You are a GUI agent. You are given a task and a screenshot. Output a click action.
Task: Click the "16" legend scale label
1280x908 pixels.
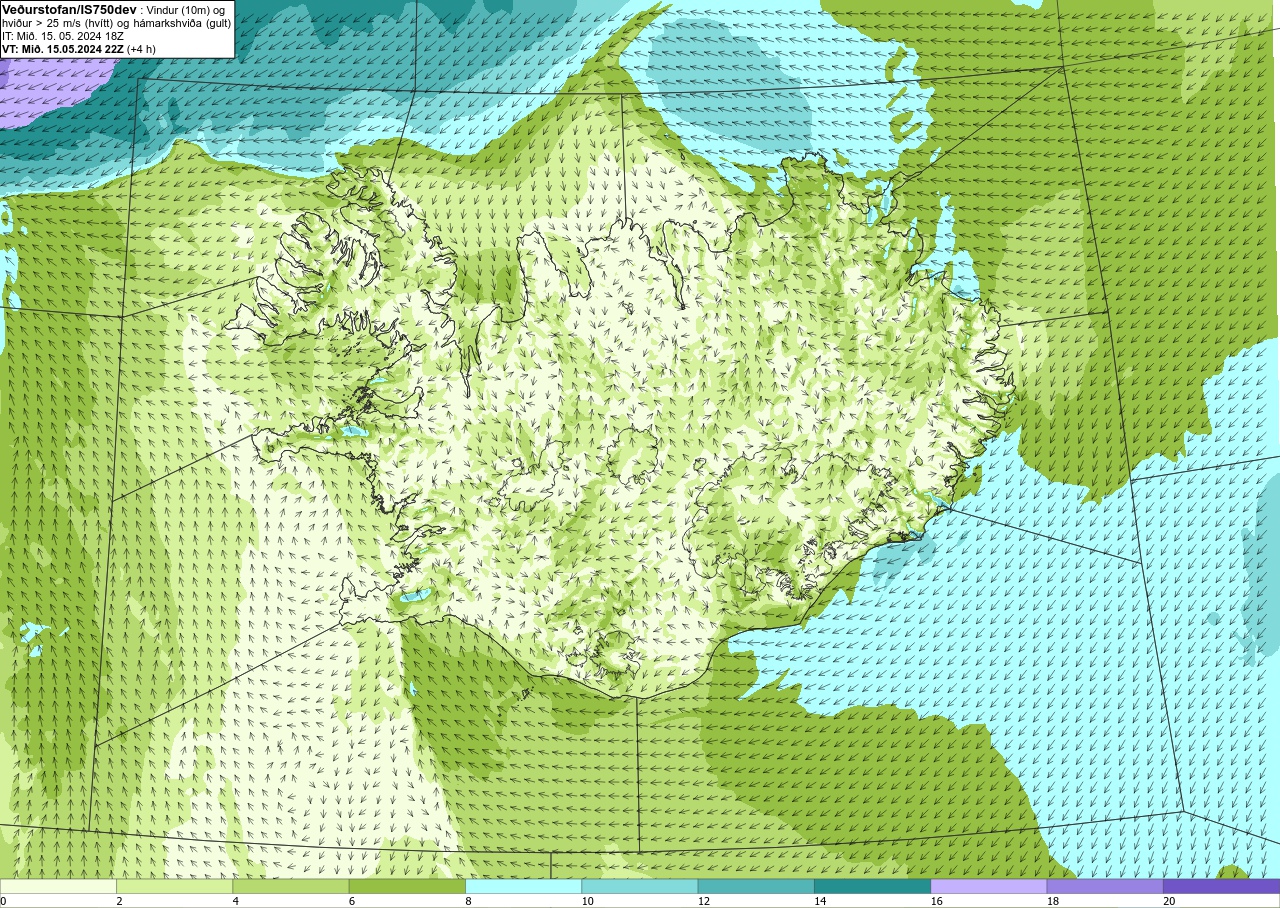[x=937, y=901]
